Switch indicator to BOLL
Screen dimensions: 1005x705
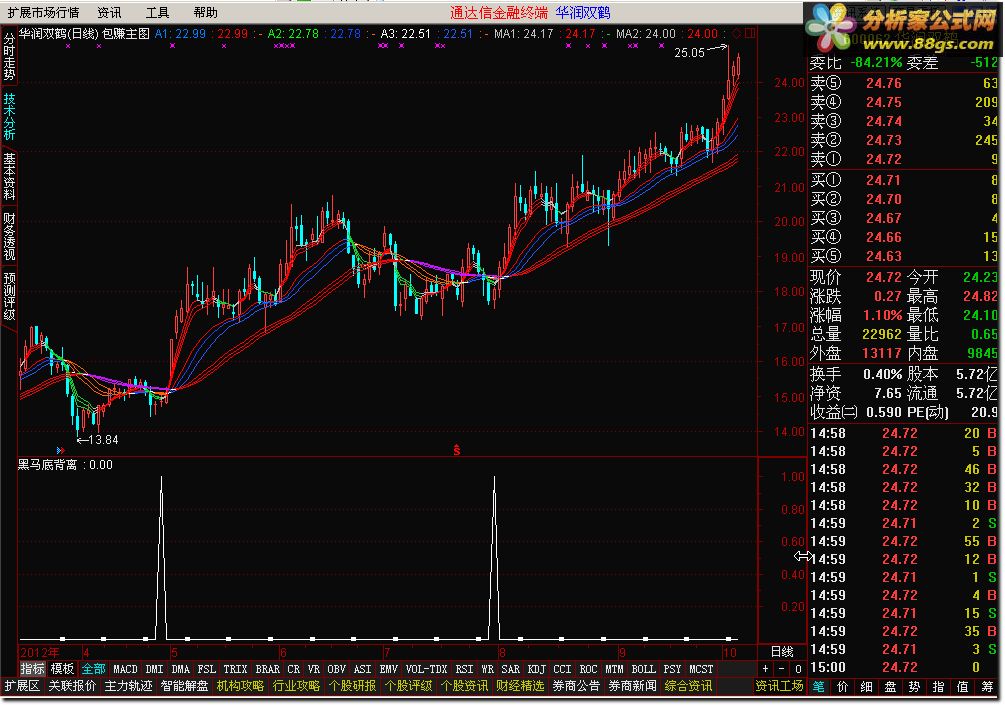(x=644, y=668)
